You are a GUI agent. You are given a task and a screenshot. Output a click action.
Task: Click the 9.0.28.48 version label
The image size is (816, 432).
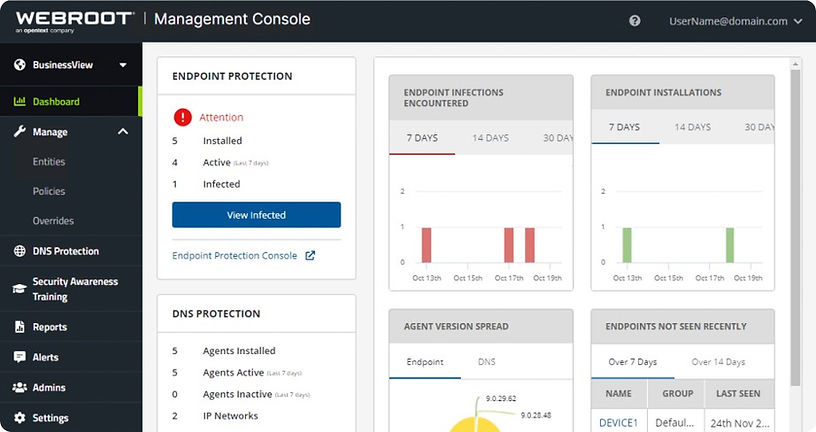click(536, 415)
